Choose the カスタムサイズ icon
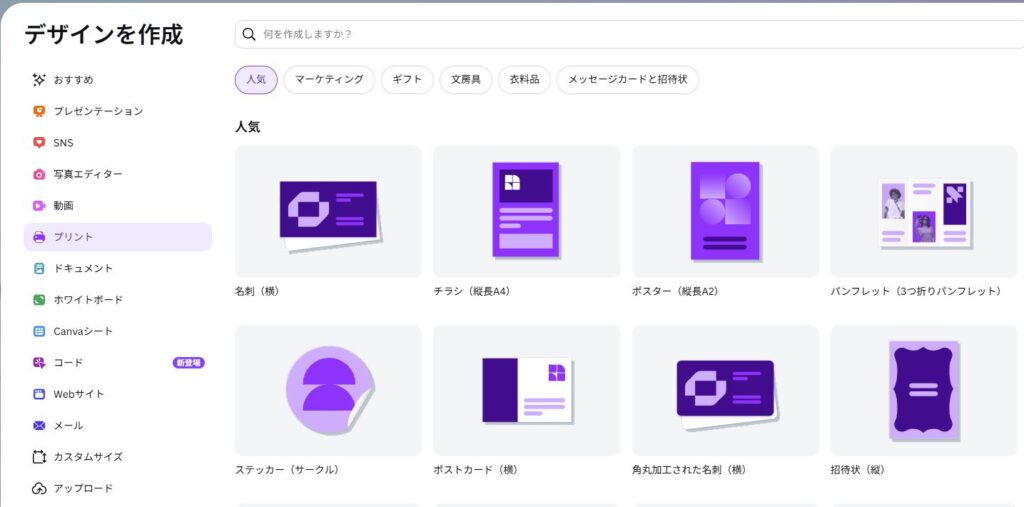This screenshot has height=507, width=1024. coord(39,457)
